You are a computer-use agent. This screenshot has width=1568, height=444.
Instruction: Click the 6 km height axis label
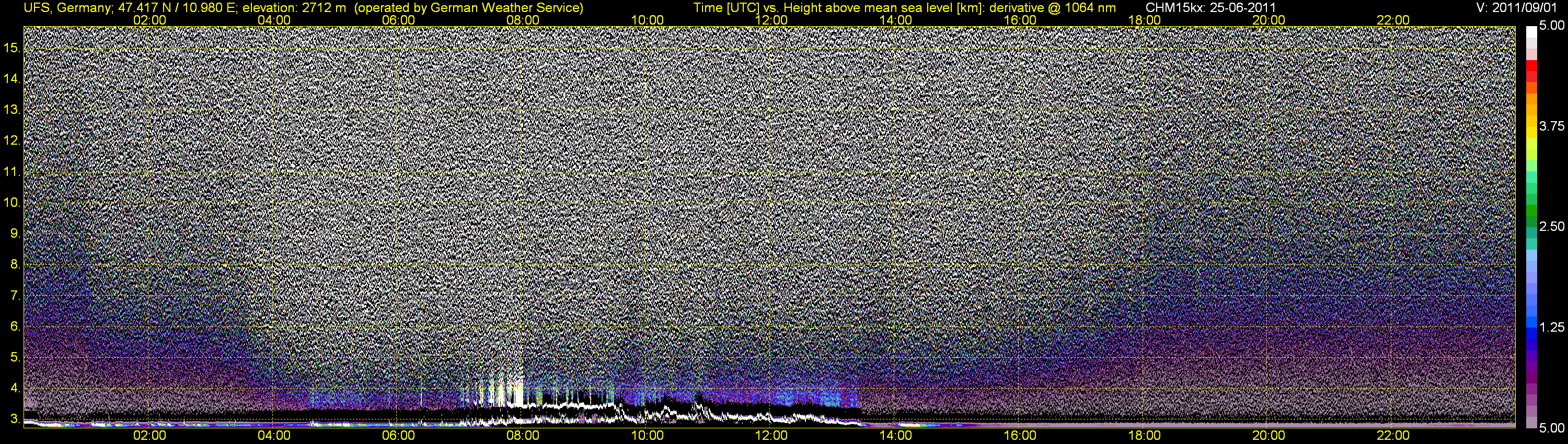pyautogui.click(x=15, y=326)
